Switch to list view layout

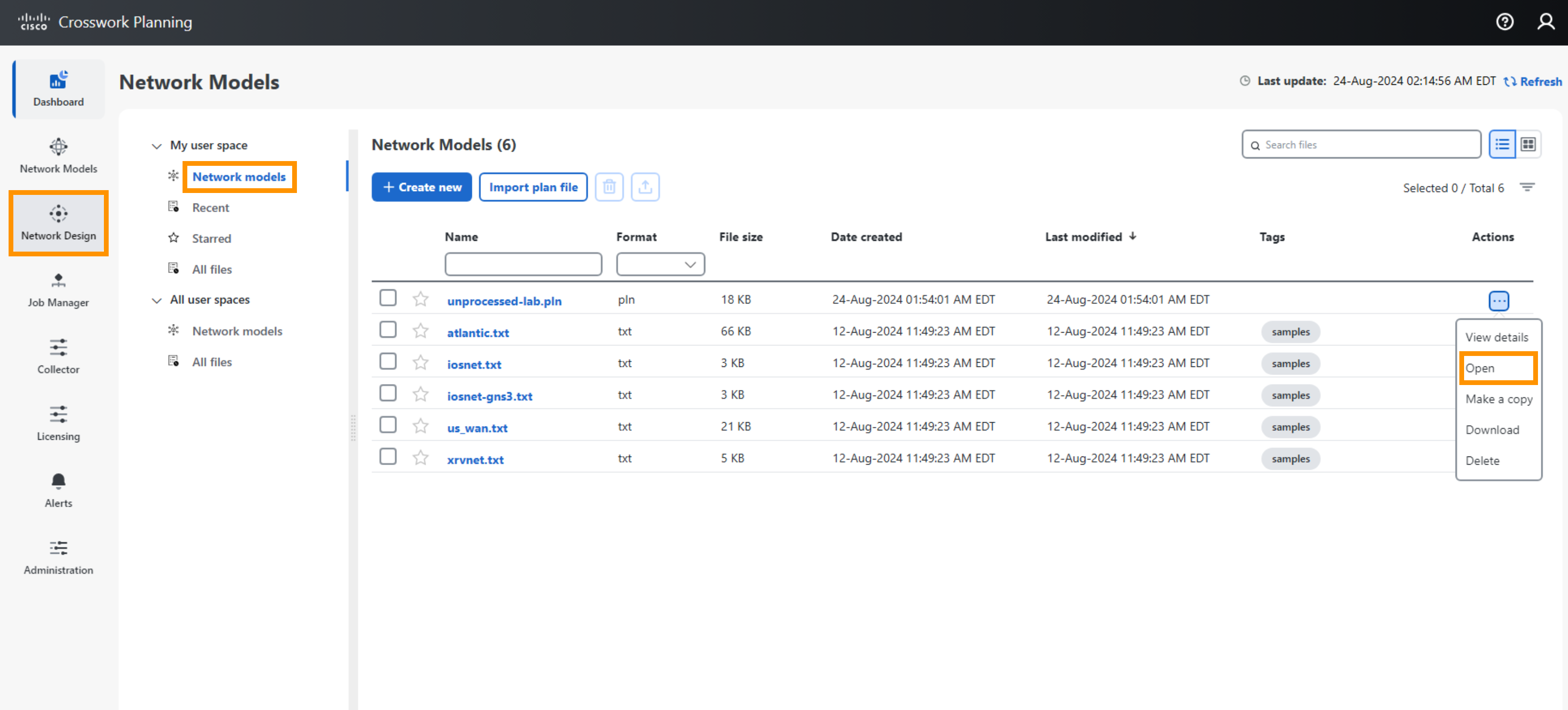pos(1502,144)
